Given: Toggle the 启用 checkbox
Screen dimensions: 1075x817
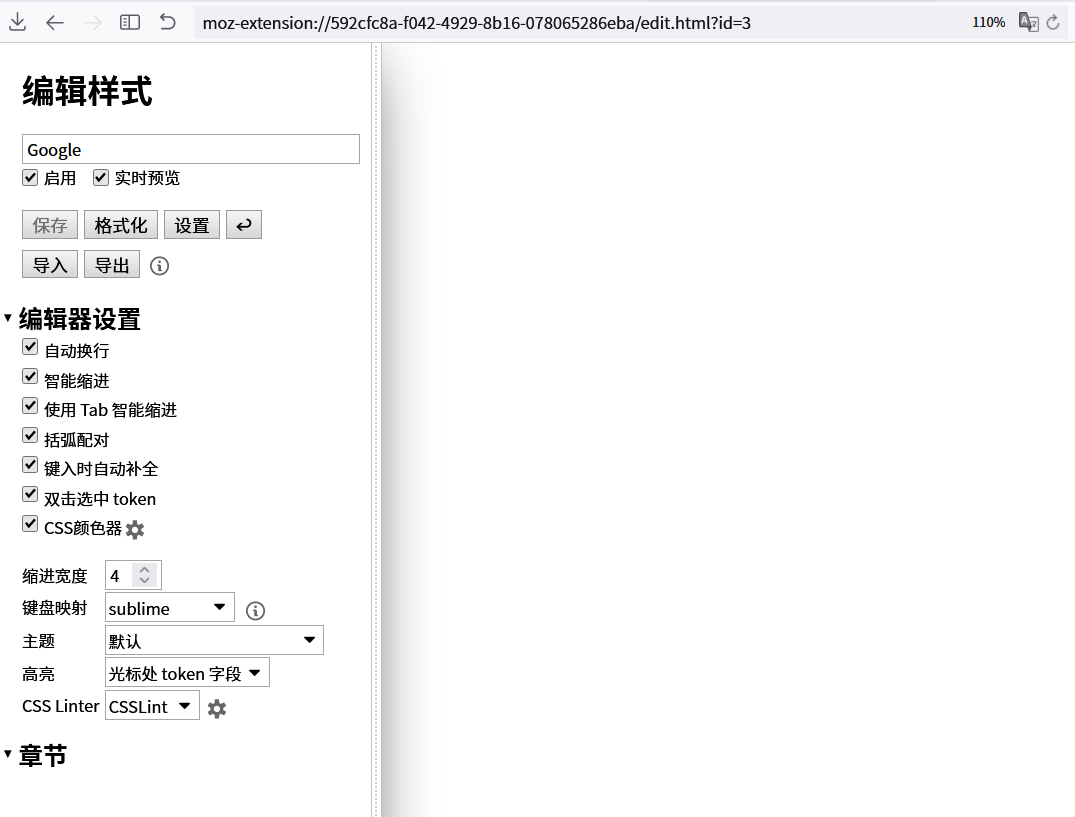Looking at the screenshot, I should click(30, 178).
